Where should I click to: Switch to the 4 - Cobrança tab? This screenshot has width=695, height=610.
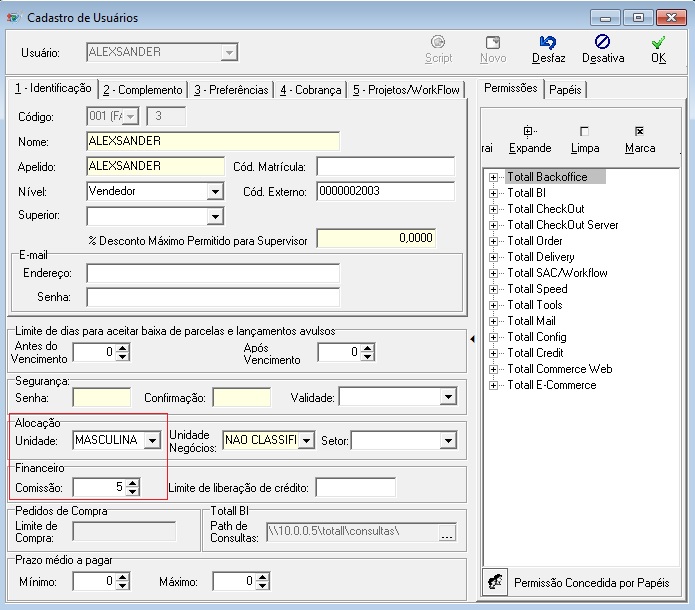click(x=311, y=90)
